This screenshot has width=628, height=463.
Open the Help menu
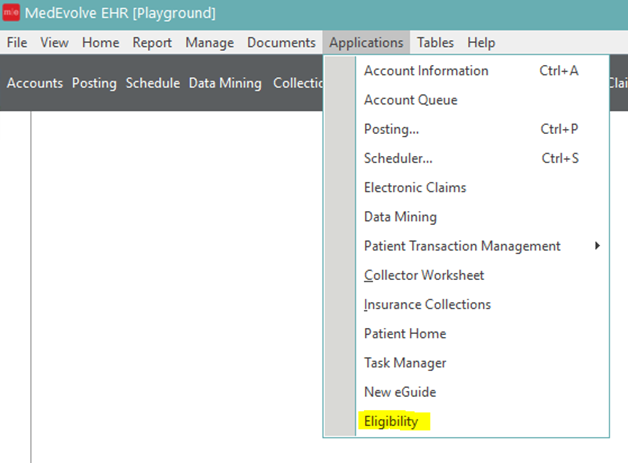pyautogui.click(x=481, y=42)
